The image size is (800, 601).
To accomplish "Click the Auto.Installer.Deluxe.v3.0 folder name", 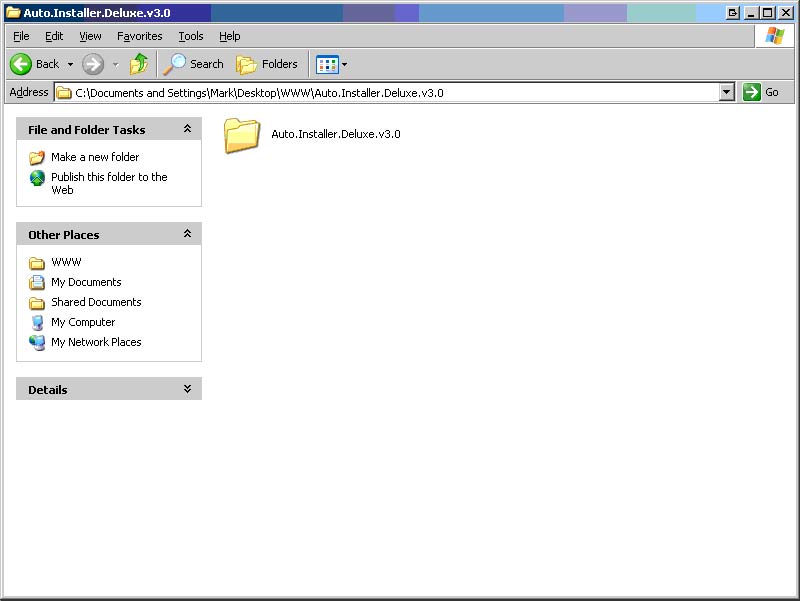I will pos(336,134).
